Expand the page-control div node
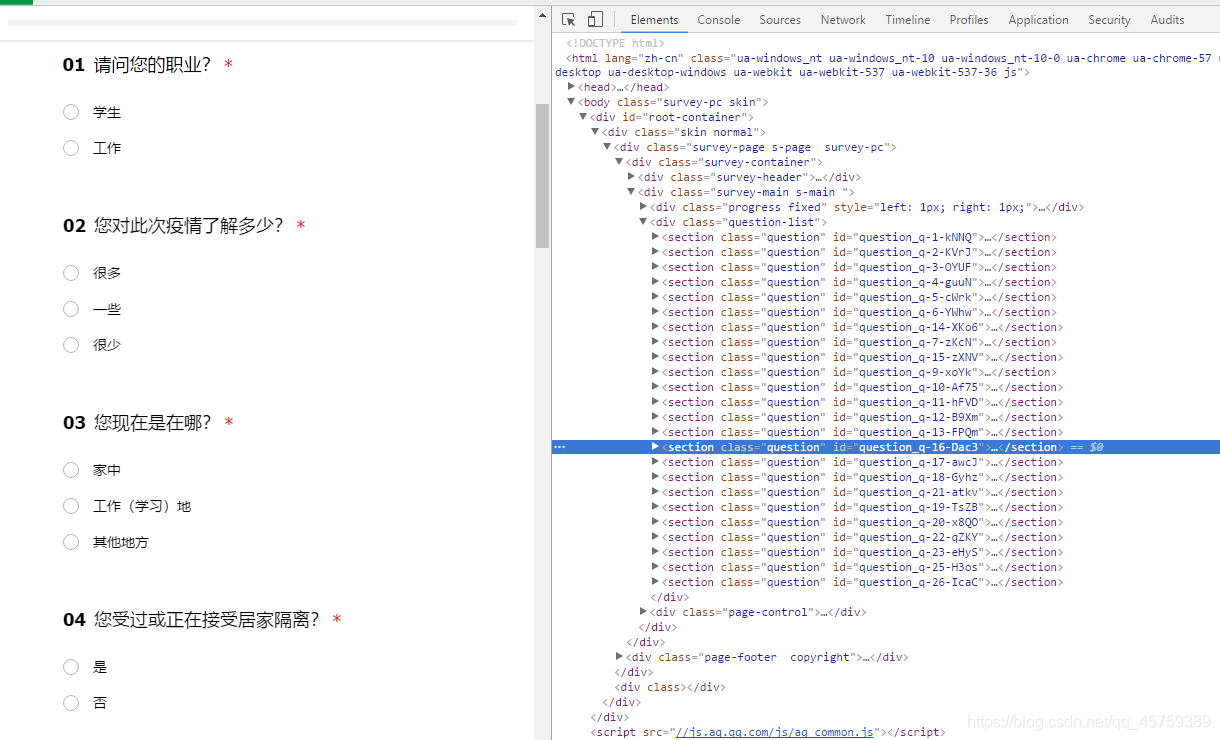Viewport: 1220px width, 740px height. point(643,612)
